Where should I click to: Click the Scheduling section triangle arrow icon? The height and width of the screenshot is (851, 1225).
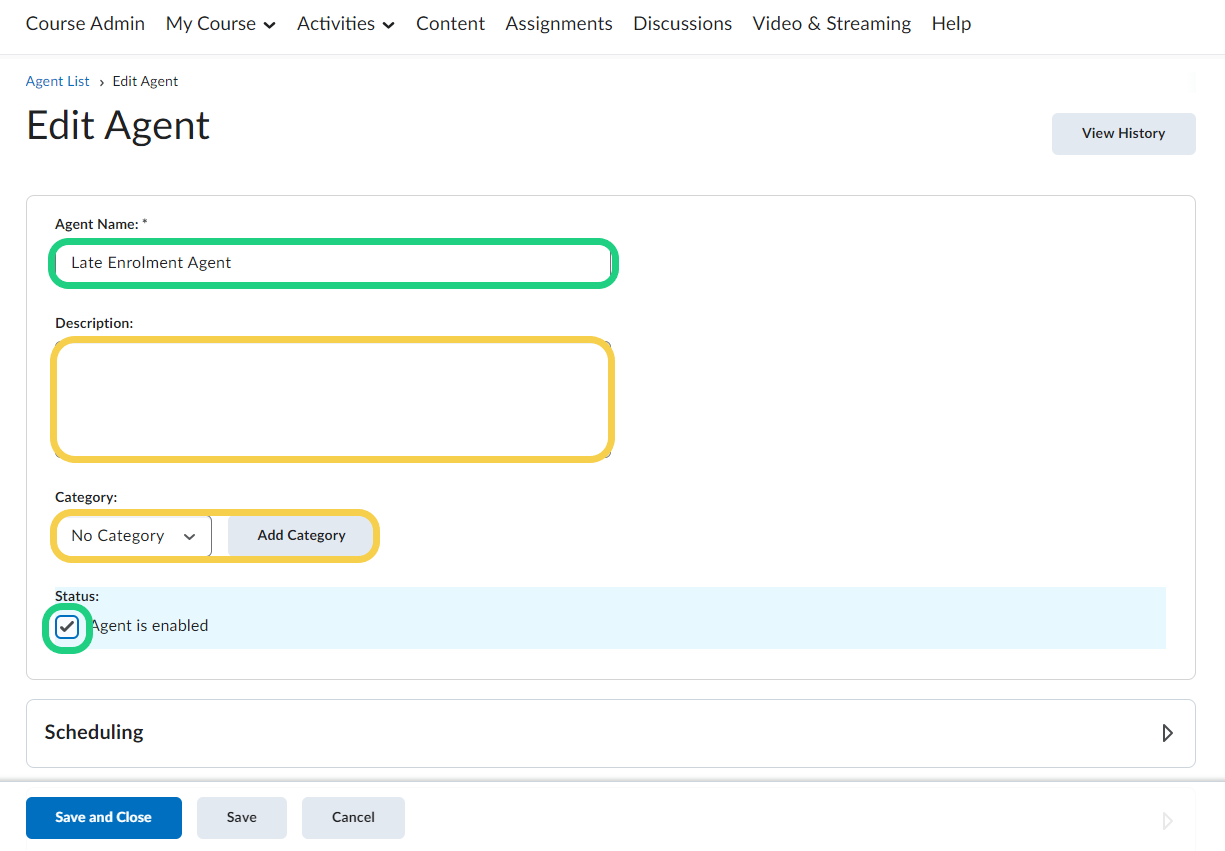[x=1167, y=733]
